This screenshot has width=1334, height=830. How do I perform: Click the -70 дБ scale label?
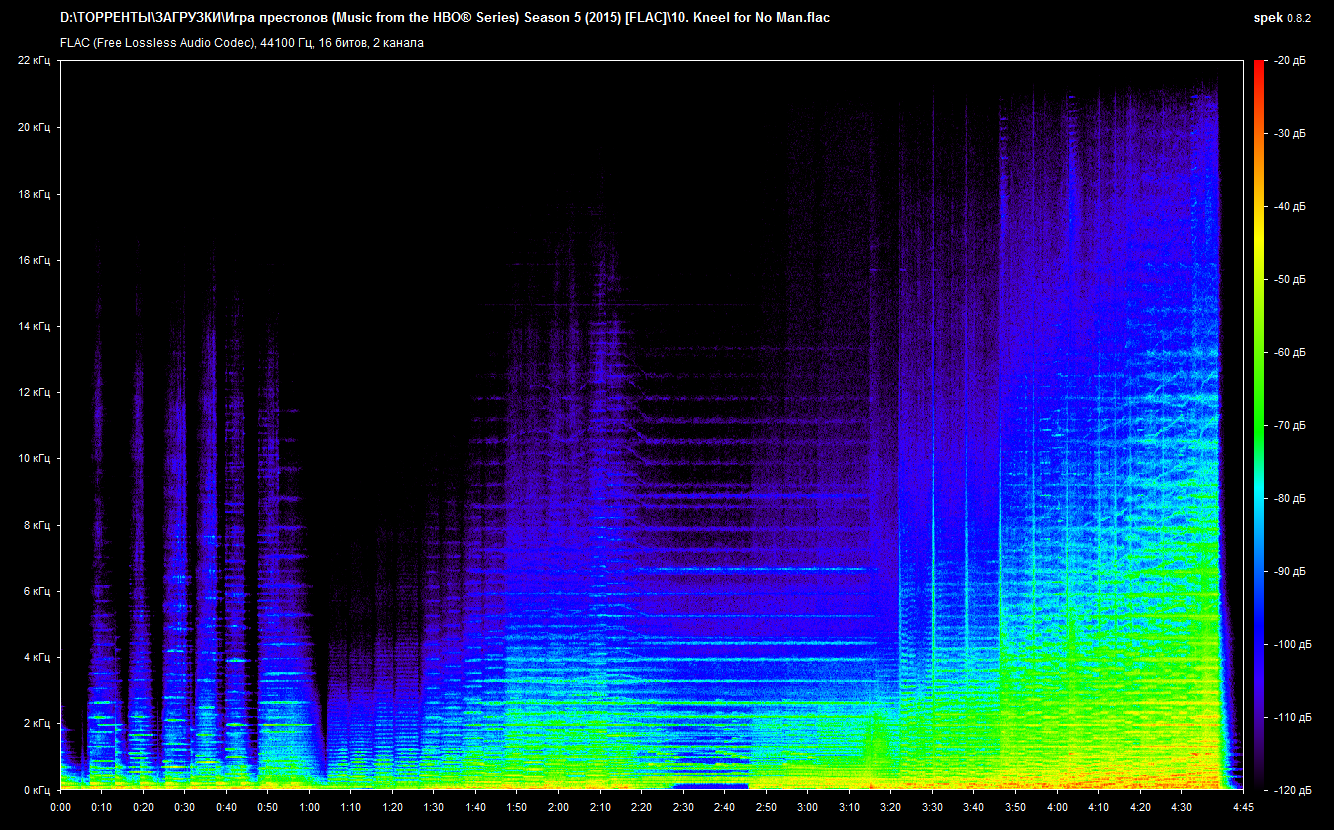[1289, 425]
